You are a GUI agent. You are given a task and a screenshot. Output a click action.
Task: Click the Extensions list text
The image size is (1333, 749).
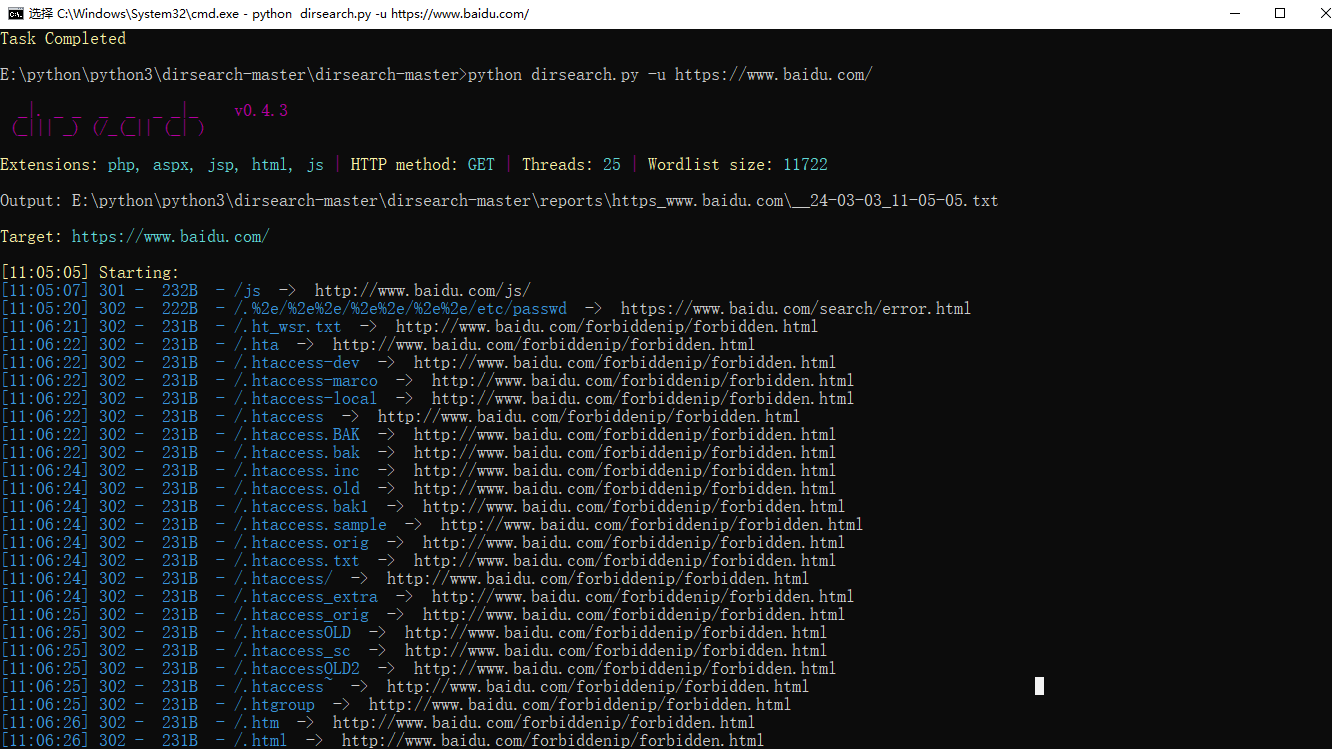[x=162, y=165]
